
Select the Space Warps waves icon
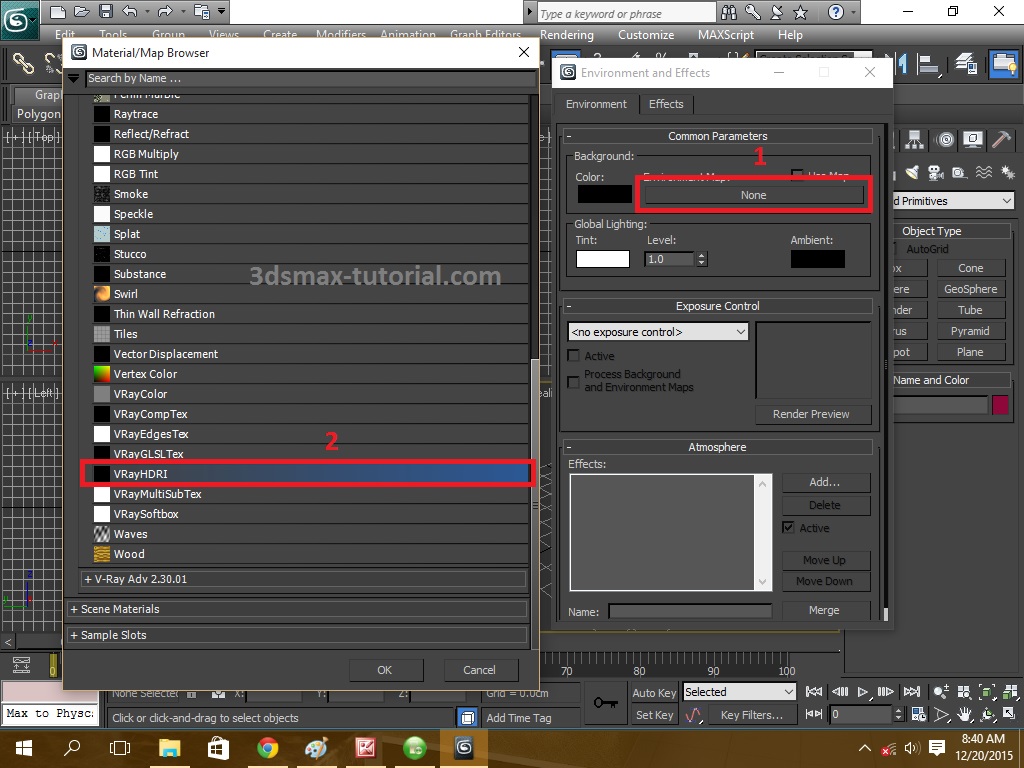pyautogui.click(x=984, y=172)
